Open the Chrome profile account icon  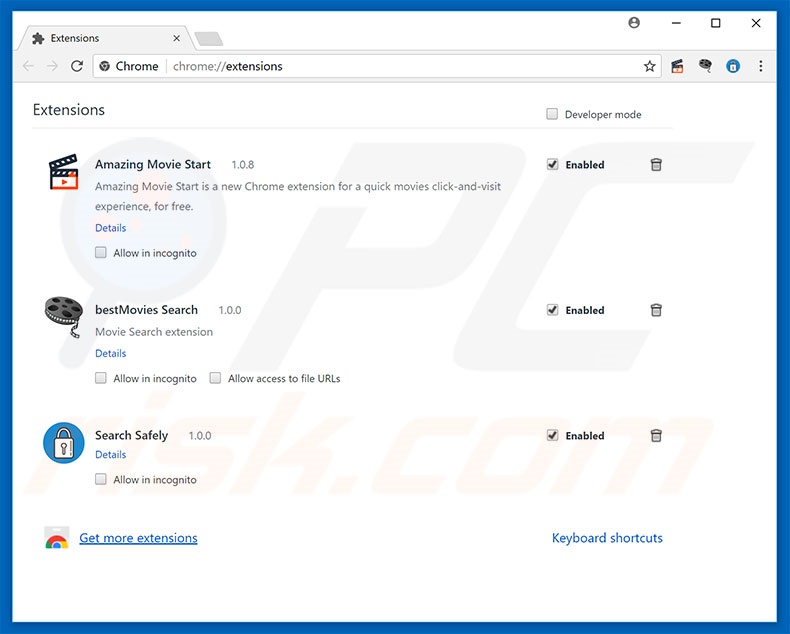coord(634,23)
